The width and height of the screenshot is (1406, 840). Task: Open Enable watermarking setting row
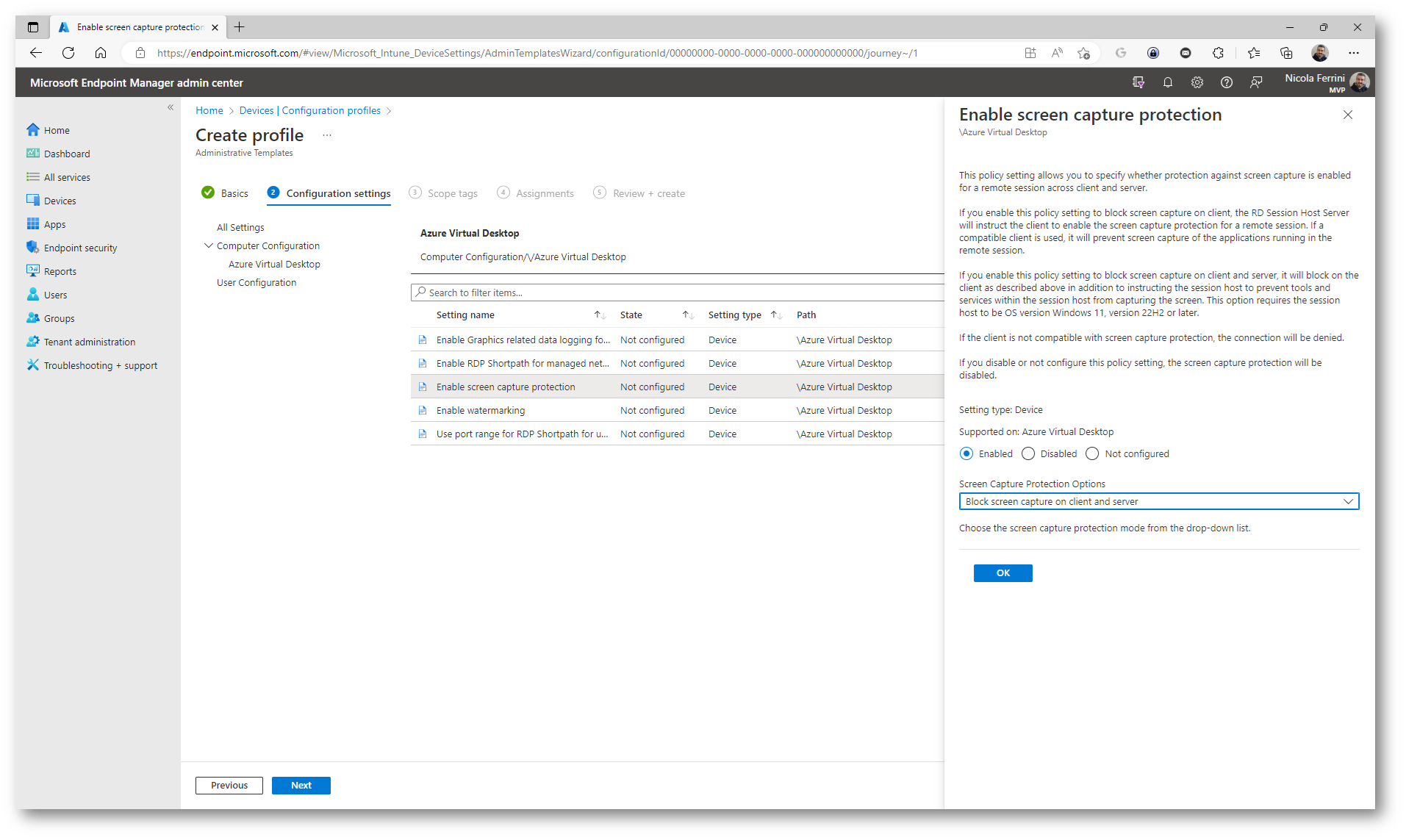point(677,410)
